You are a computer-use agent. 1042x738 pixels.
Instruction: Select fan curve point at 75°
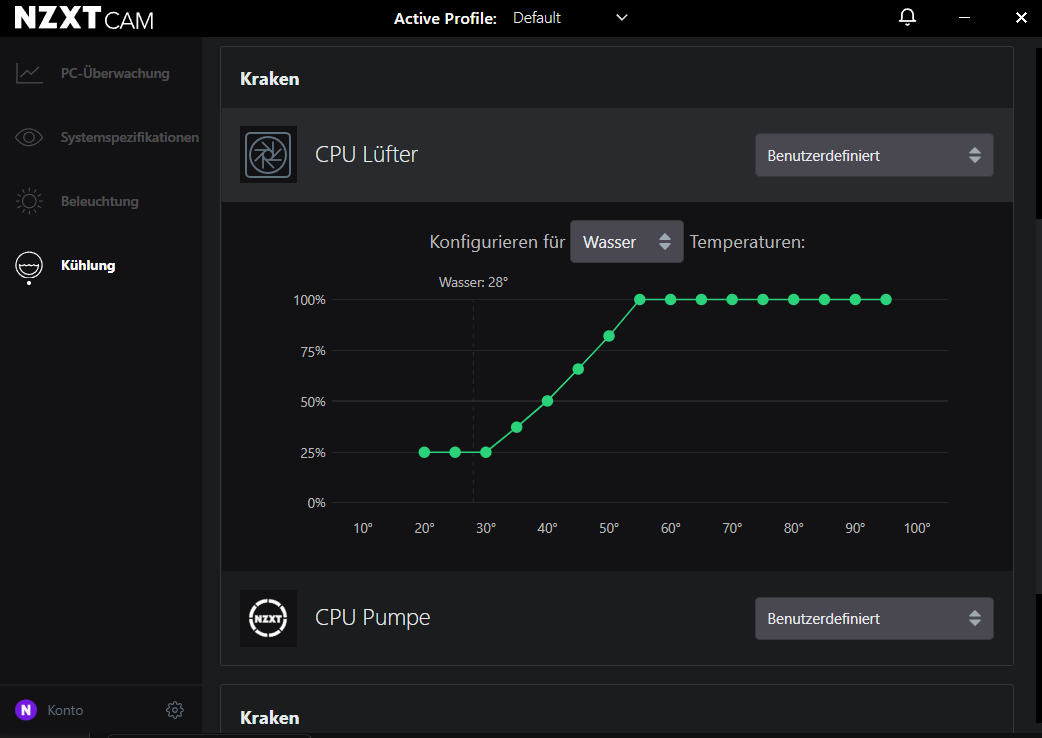pyautogui.click(x=763, y=300)
